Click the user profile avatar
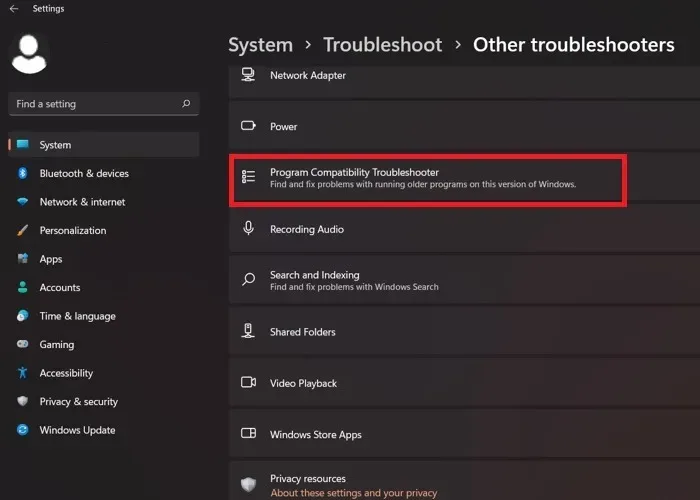Viewport: 700px width, 500px height. [29, 54]
